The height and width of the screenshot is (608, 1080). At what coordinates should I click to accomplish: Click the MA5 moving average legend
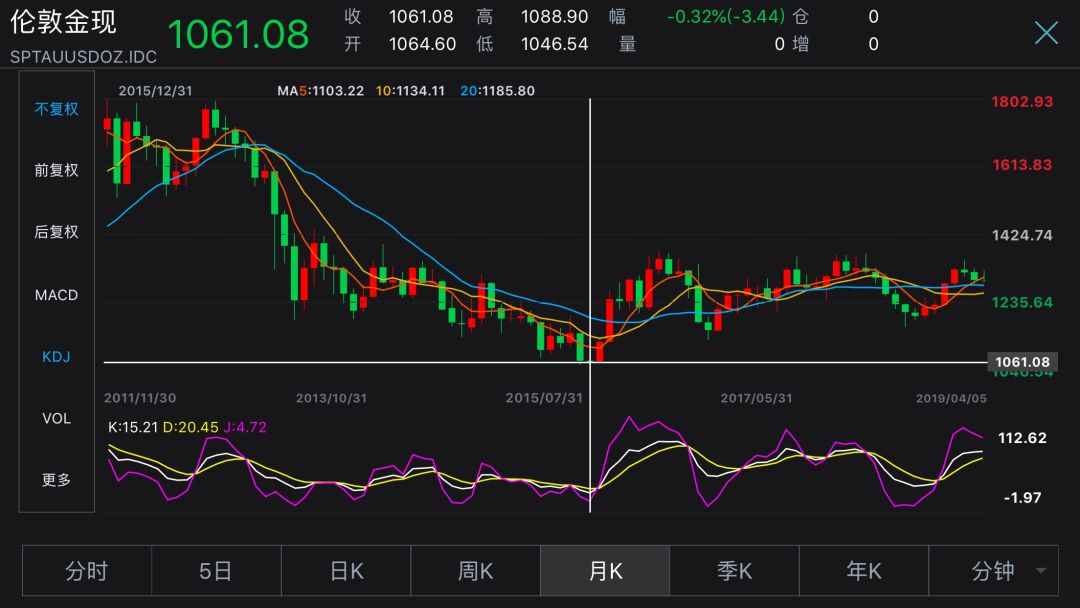tap(320, 91)
